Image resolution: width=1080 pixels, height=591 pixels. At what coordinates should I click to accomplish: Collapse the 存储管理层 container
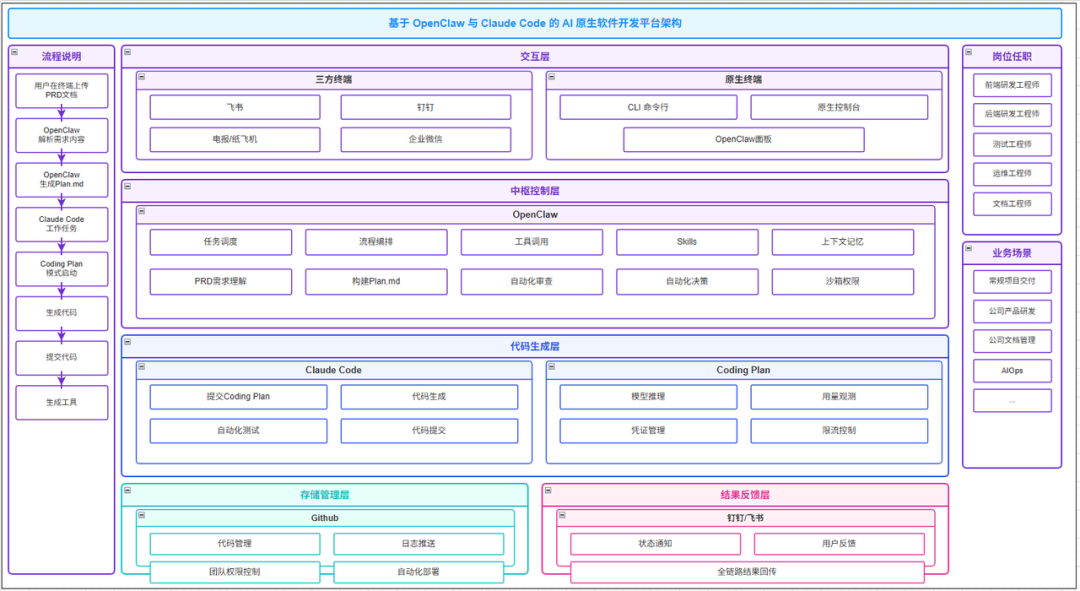click(127, 490)
